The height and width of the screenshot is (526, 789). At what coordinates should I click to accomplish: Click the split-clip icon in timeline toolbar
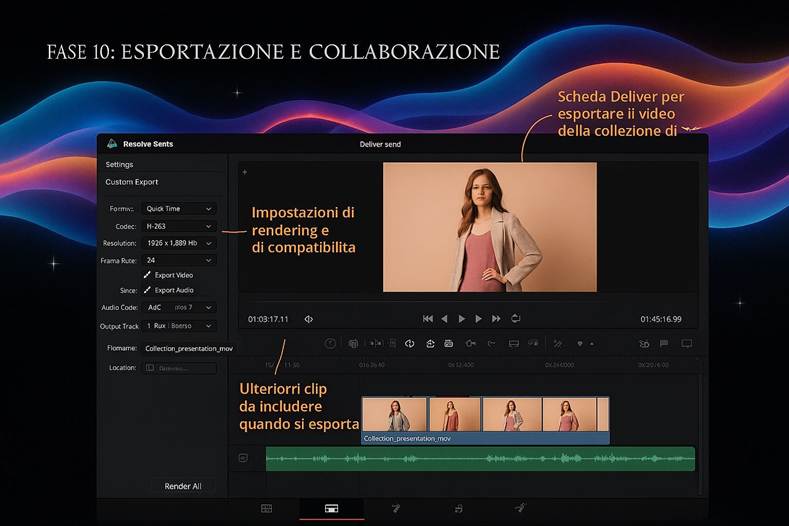[375, 343]
